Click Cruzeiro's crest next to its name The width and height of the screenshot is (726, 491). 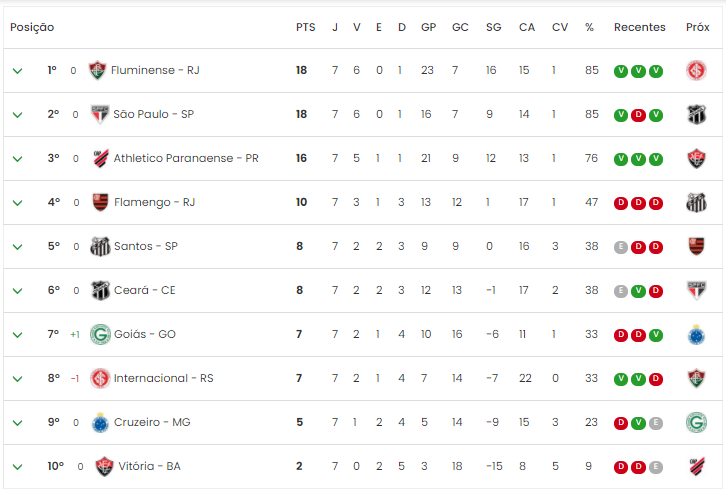[100, 422]
